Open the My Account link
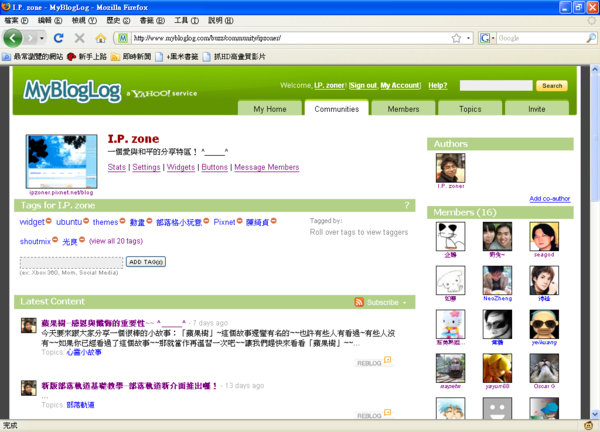This screenshot has height=432, width=600. click(x=400, y=85)
